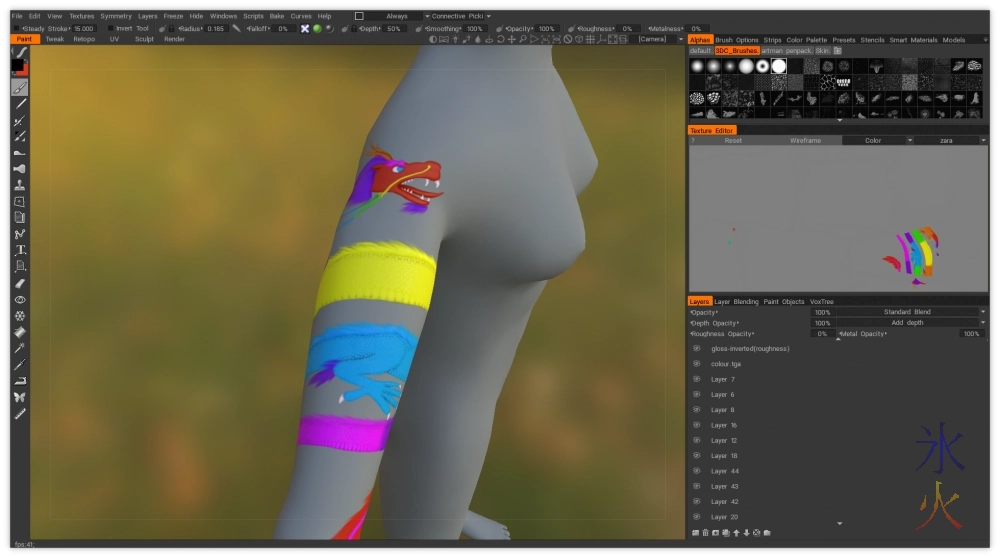The height and width of the screenshot is (558, 1000).
Task: Toggle visibility of Layer 7
Action: (x=696, y=380)
